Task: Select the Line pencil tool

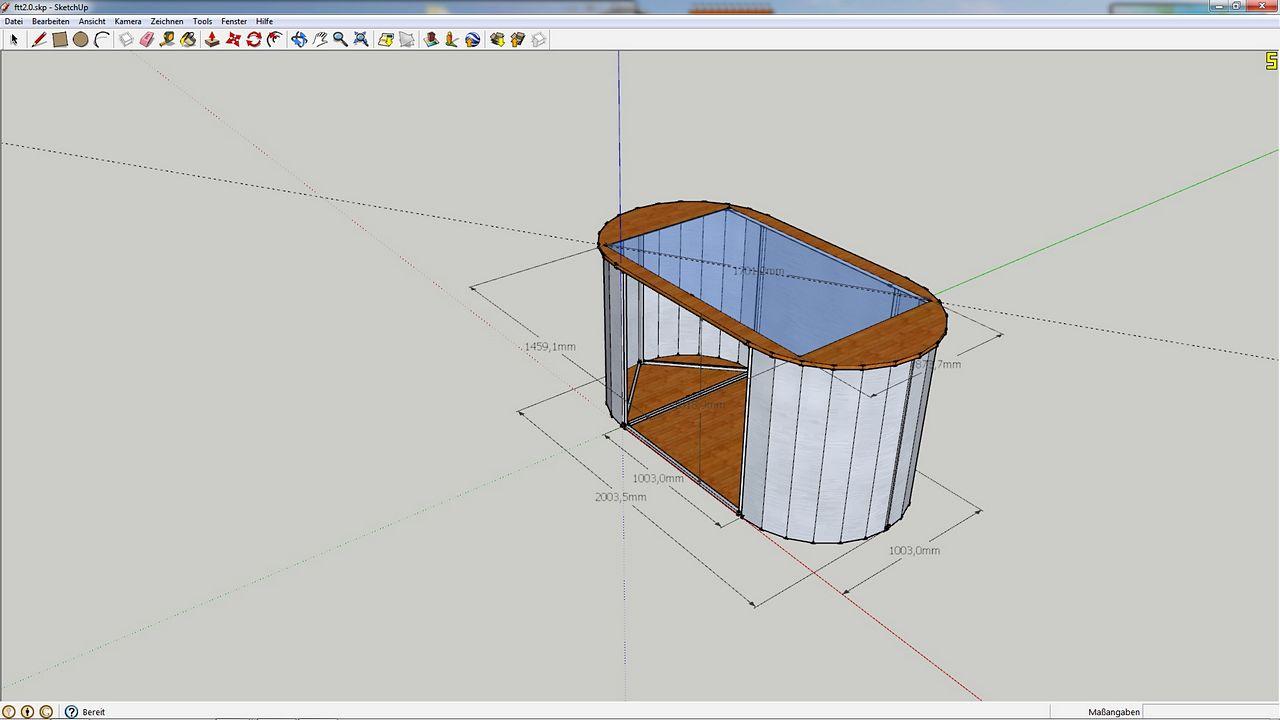Action: pos(39,40)
